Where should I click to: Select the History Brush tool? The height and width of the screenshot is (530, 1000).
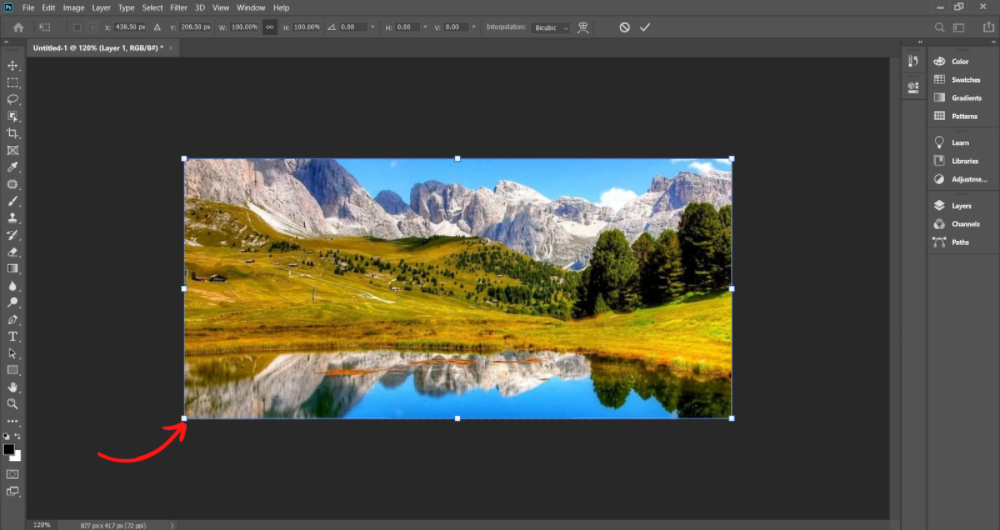[13, 235]
